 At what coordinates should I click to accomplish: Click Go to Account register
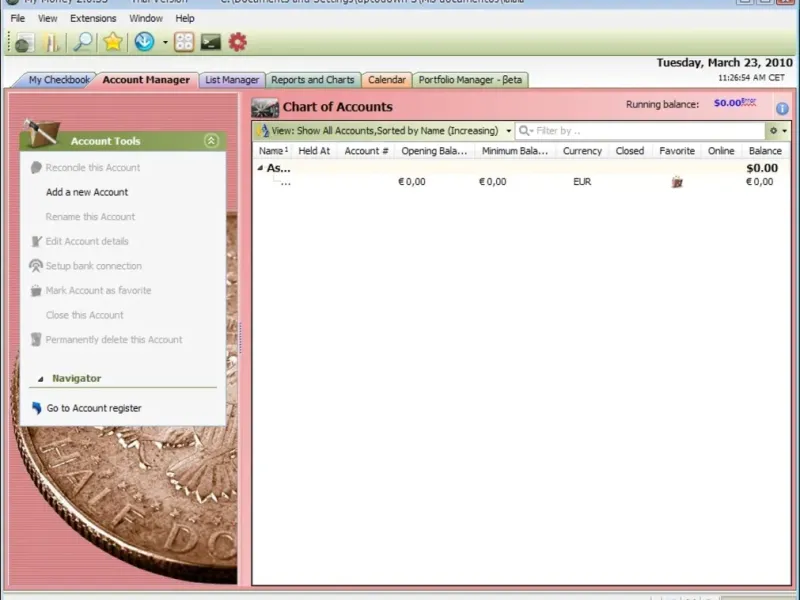tap(94, 408)
